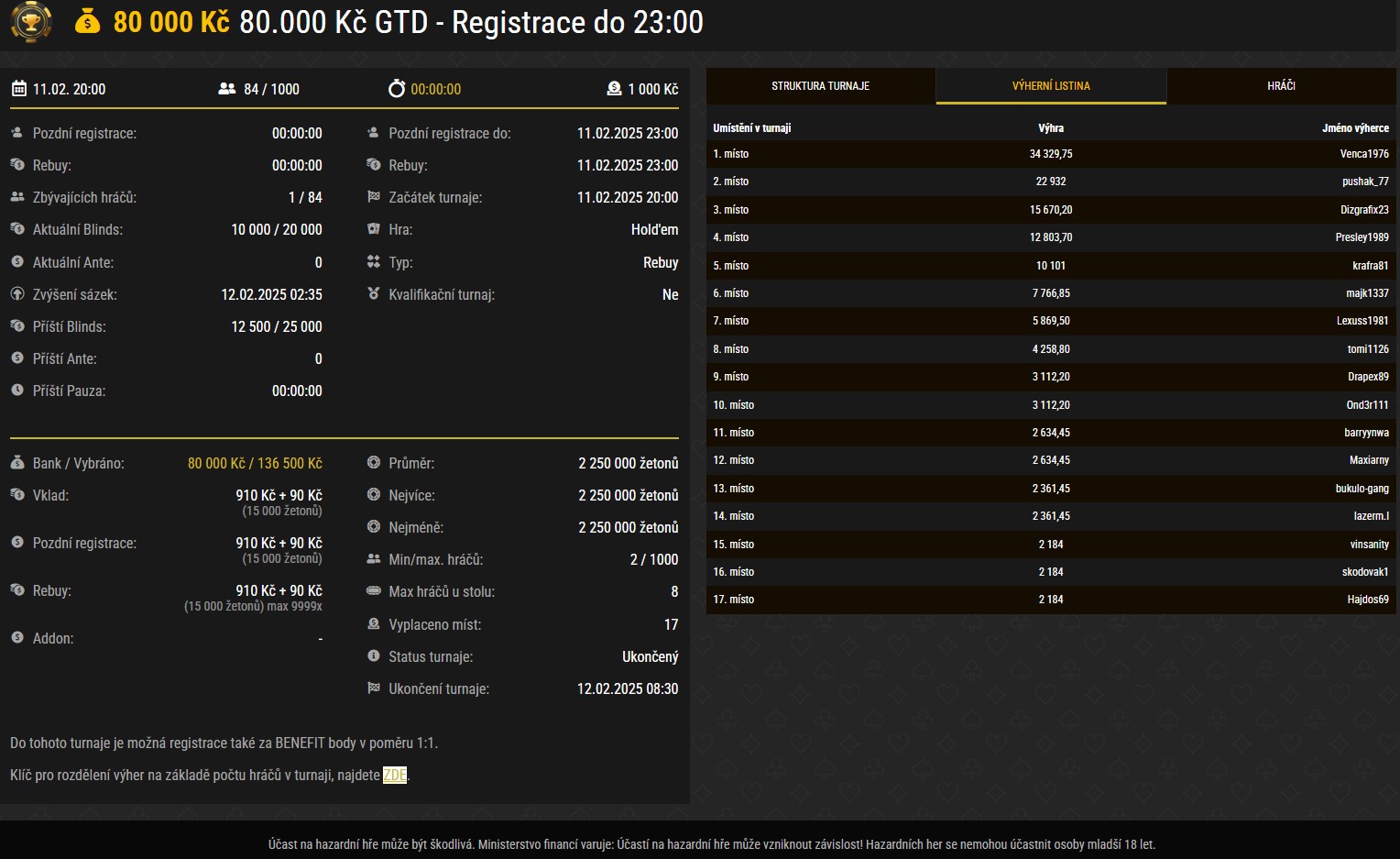Click dollar icon next to Addon

[x=17, y=638]
